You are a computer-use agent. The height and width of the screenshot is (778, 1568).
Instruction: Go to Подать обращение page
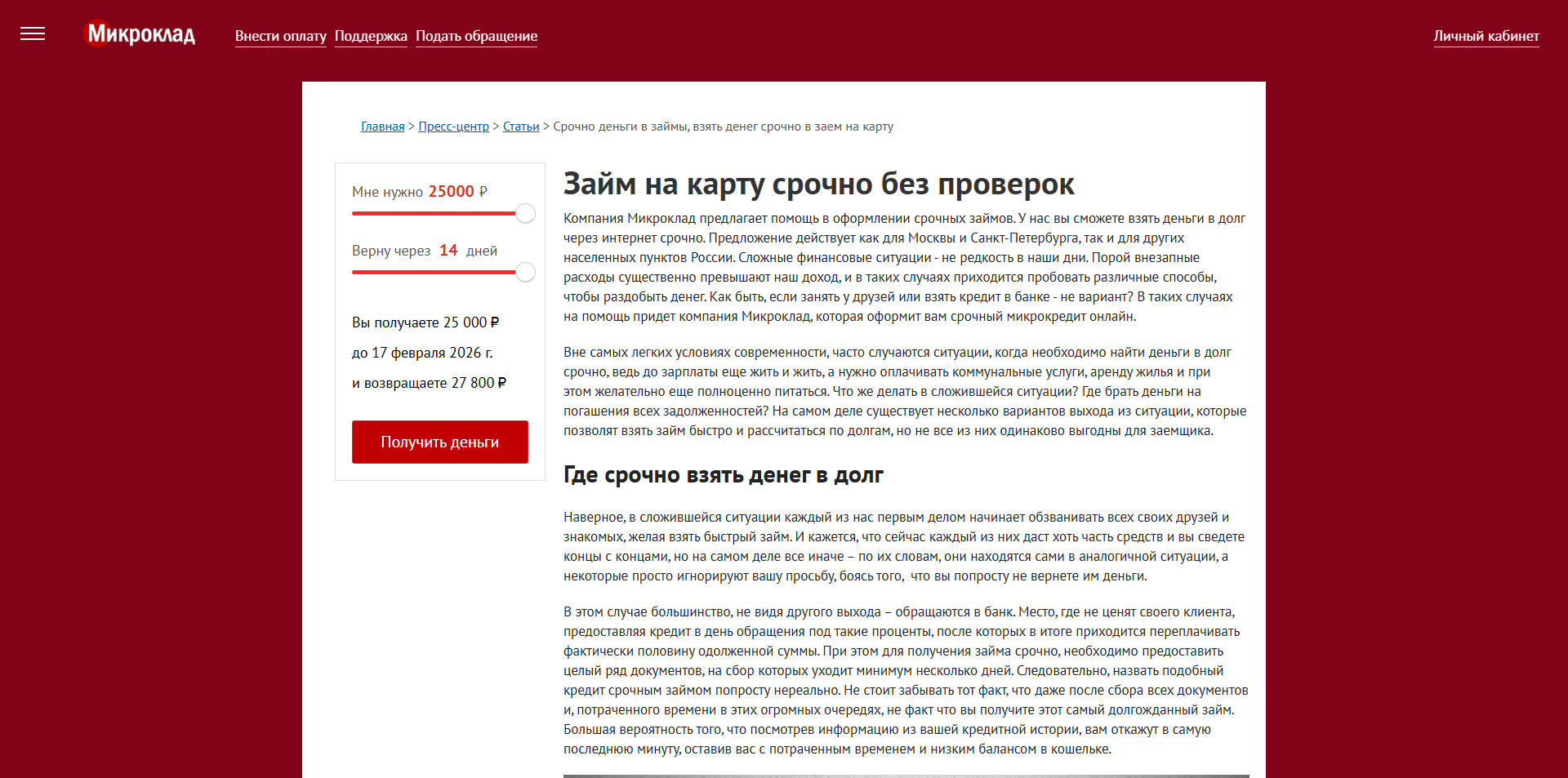pos(476,36)
